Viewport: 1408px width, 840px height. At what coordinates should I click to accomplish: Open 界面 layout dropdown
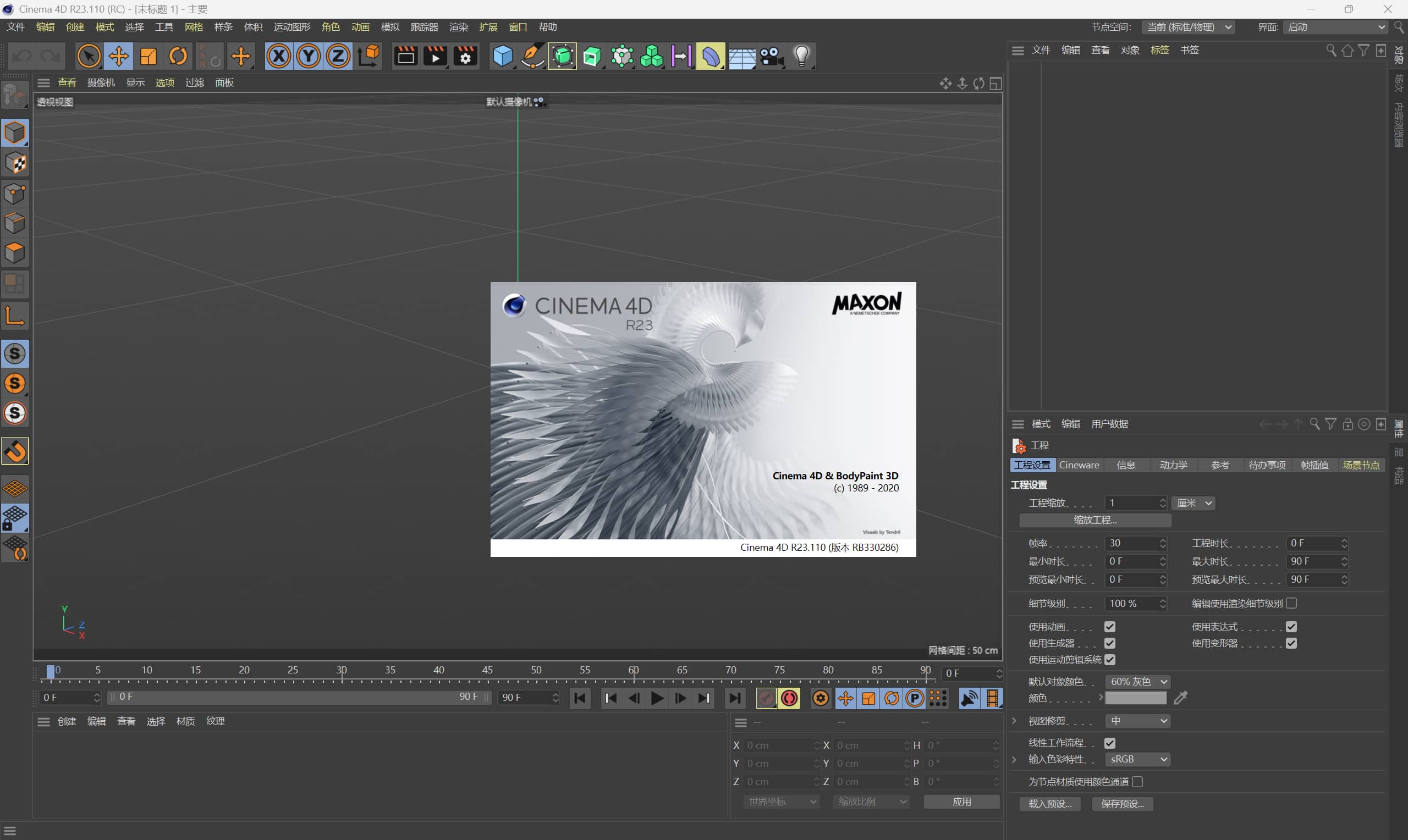pos(1336,27)
